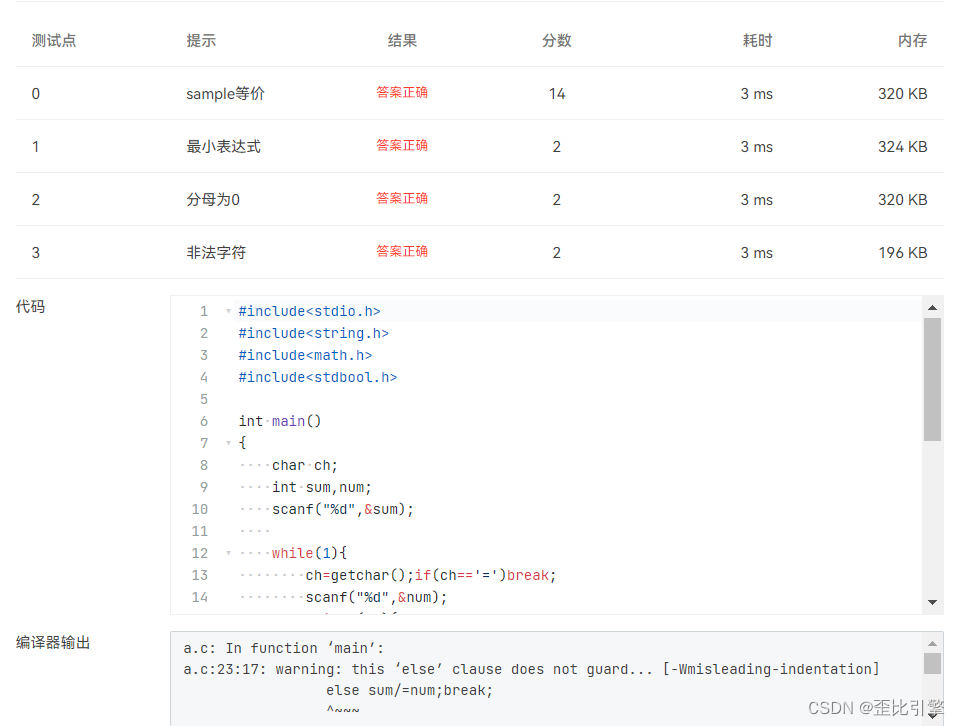Click line number 1 in the code viewer
Screen dimensions: 960x726
click(x=203, y=311)
